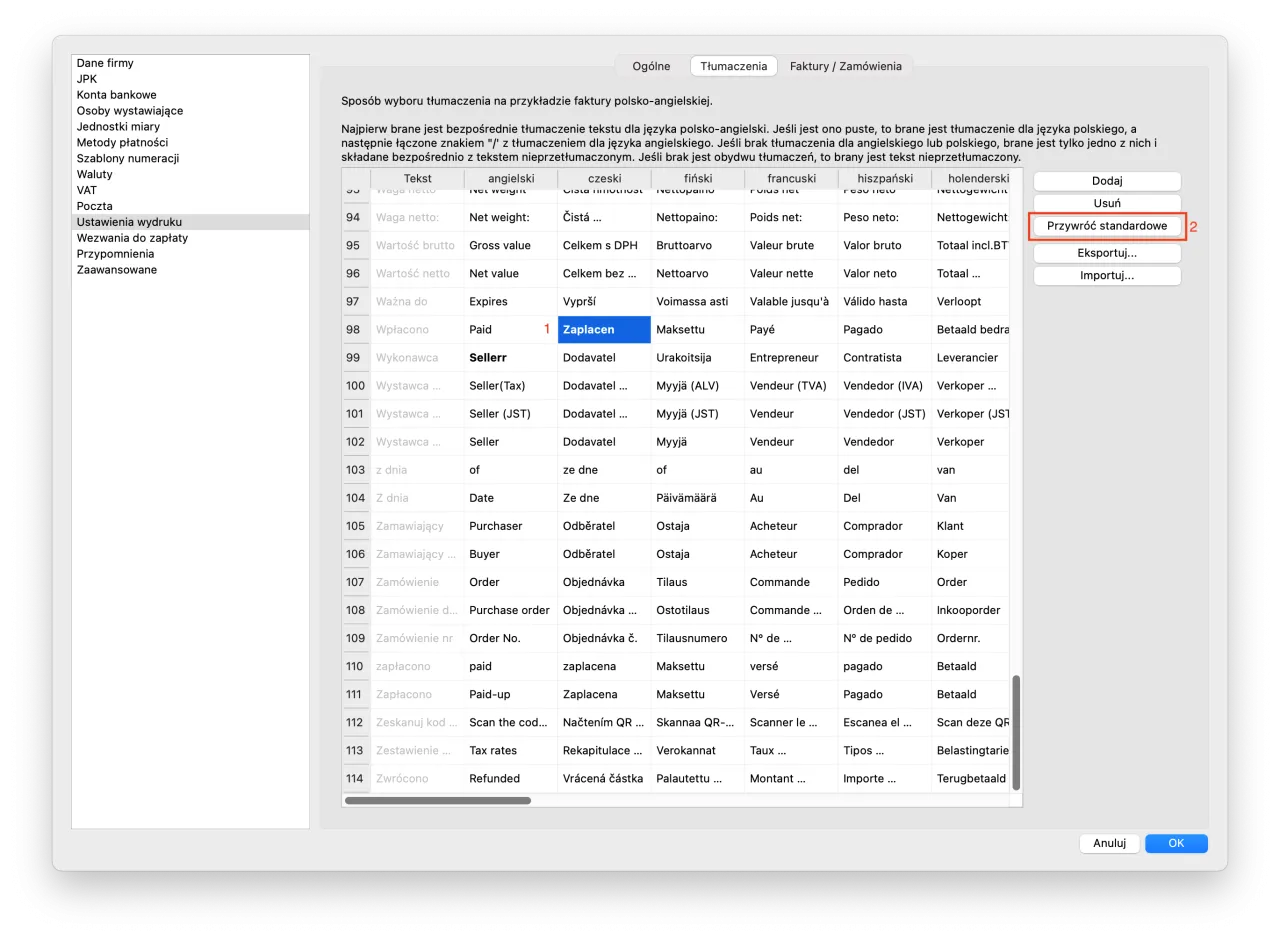Screen dimensions: 1280x940
Task: Click the horizontal scrollbar of the table
Action: click(437, 800)
